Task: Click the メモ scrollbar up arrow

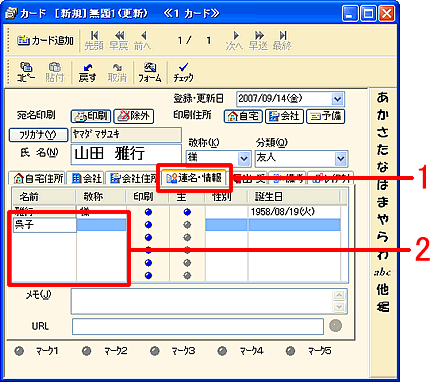Action: [339, 295]
